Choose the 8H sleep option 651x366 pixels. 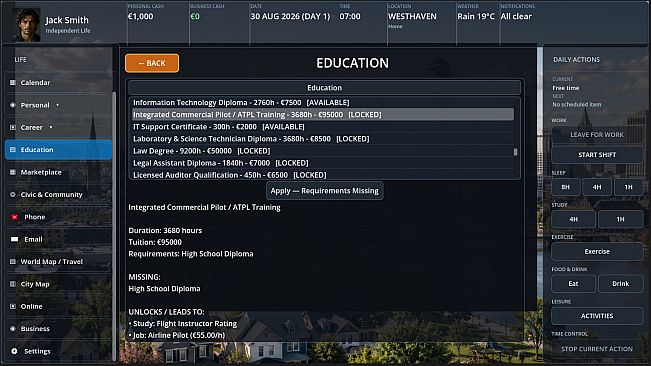pyautogui.click(x=565, y=187)
